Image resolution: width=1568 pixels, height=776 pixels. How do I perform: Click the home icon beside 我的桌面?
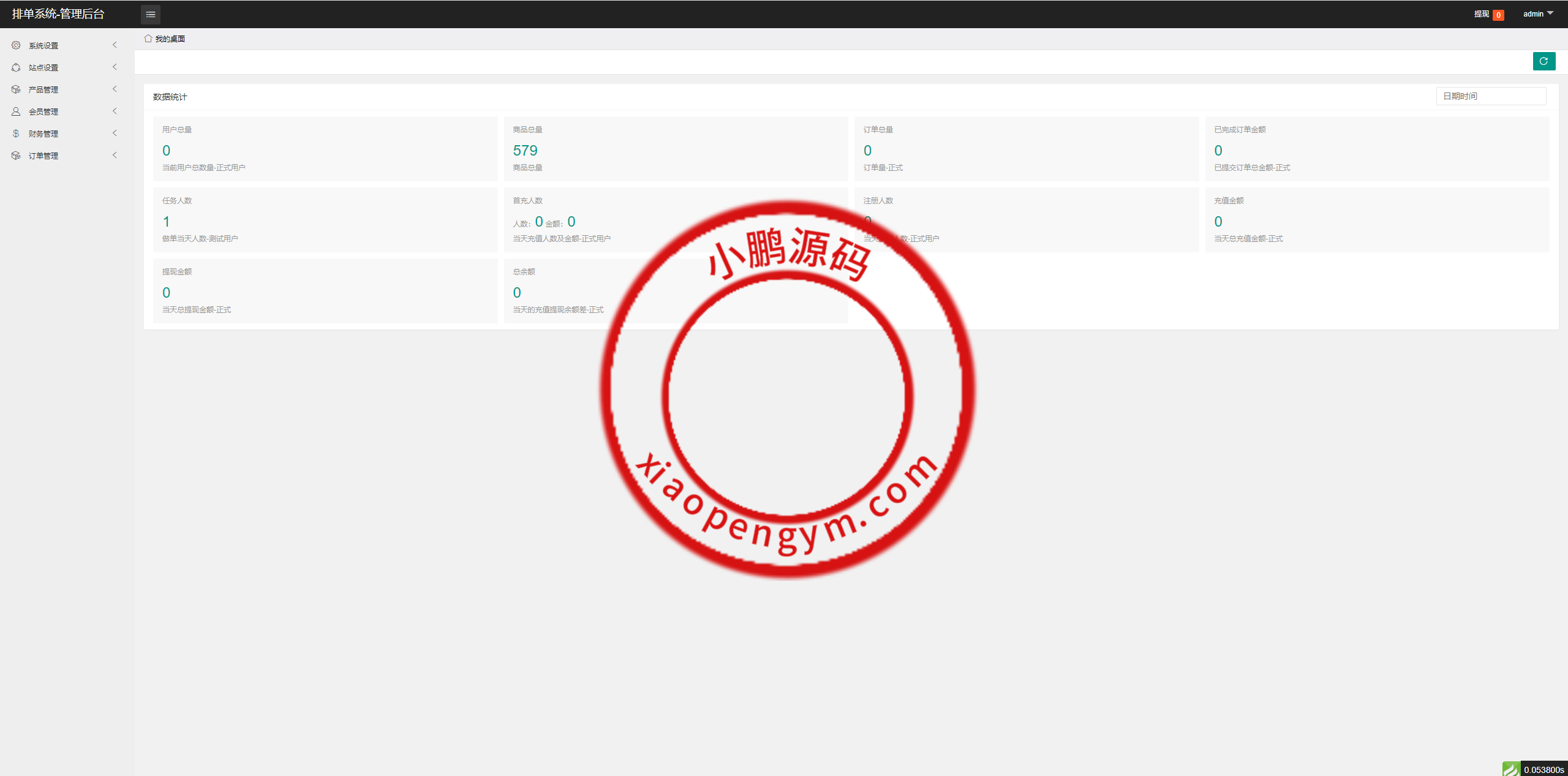148,39
